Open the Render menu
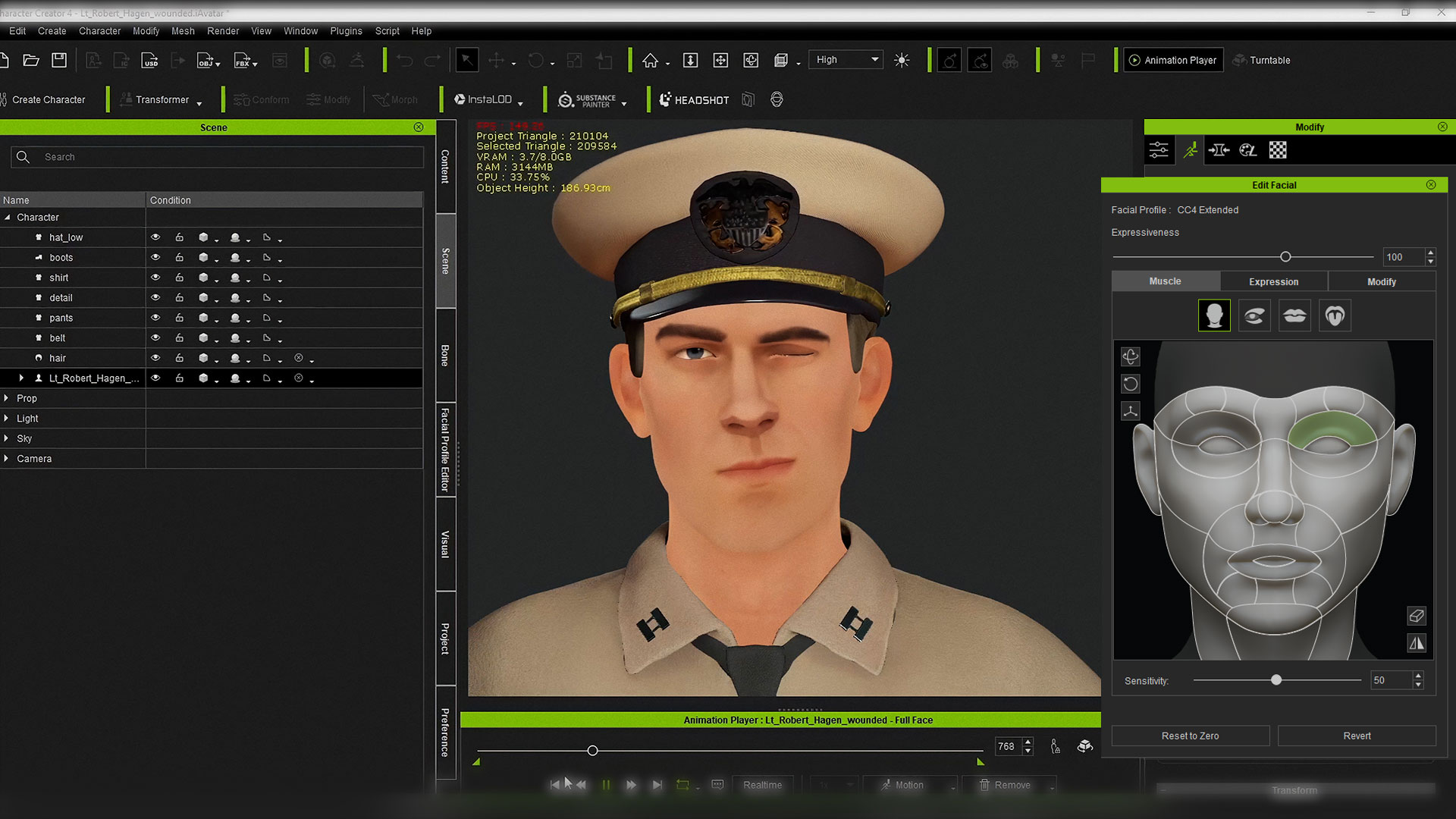This screenshot has width=1456, height=819. point(223,31)
